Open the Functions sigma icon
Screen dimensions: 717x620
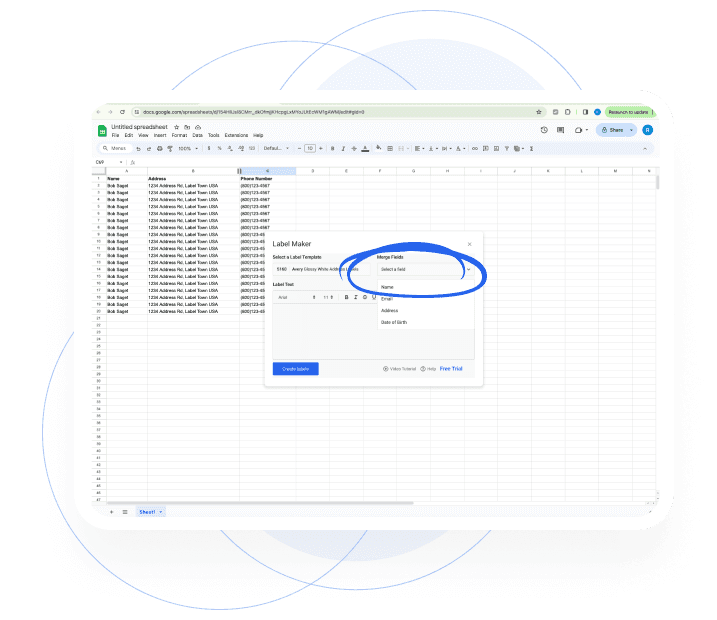pos(531,149)
